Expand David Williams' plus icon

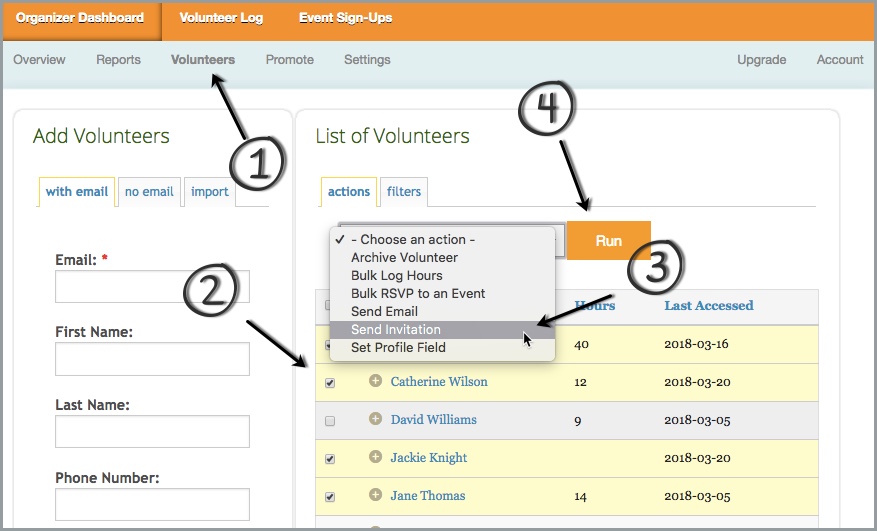click(x=375, y=419)
